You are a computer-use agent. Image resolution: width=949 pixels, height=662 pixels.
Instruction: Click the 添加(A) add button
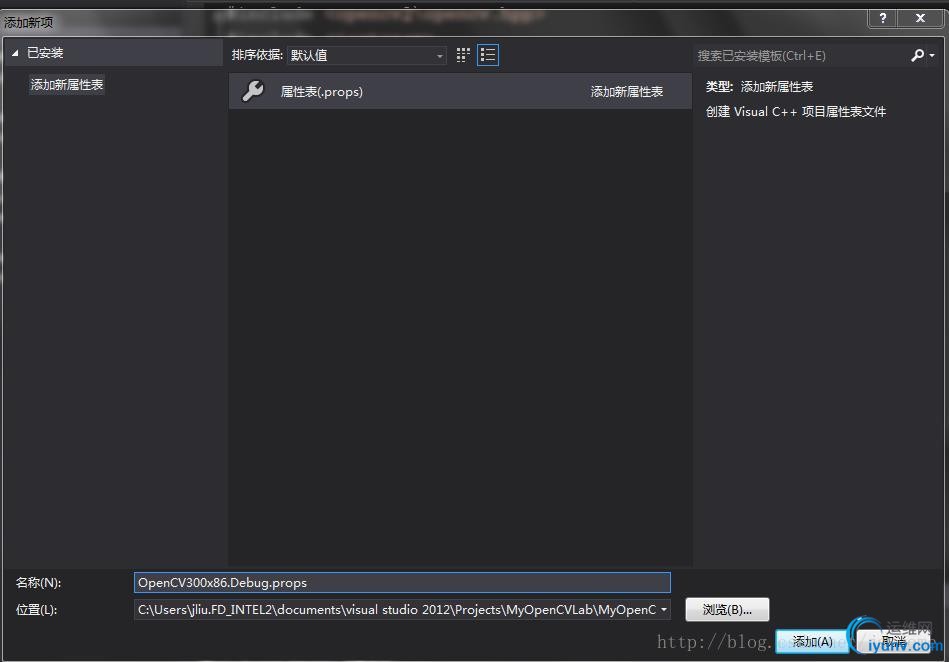[x=812, y=641]
